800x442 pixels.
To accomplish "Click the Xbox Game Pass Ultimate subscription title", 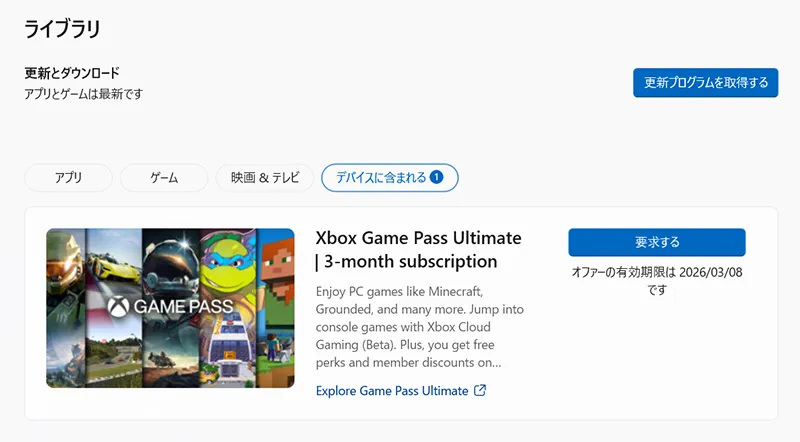I will tap(419, 250).
